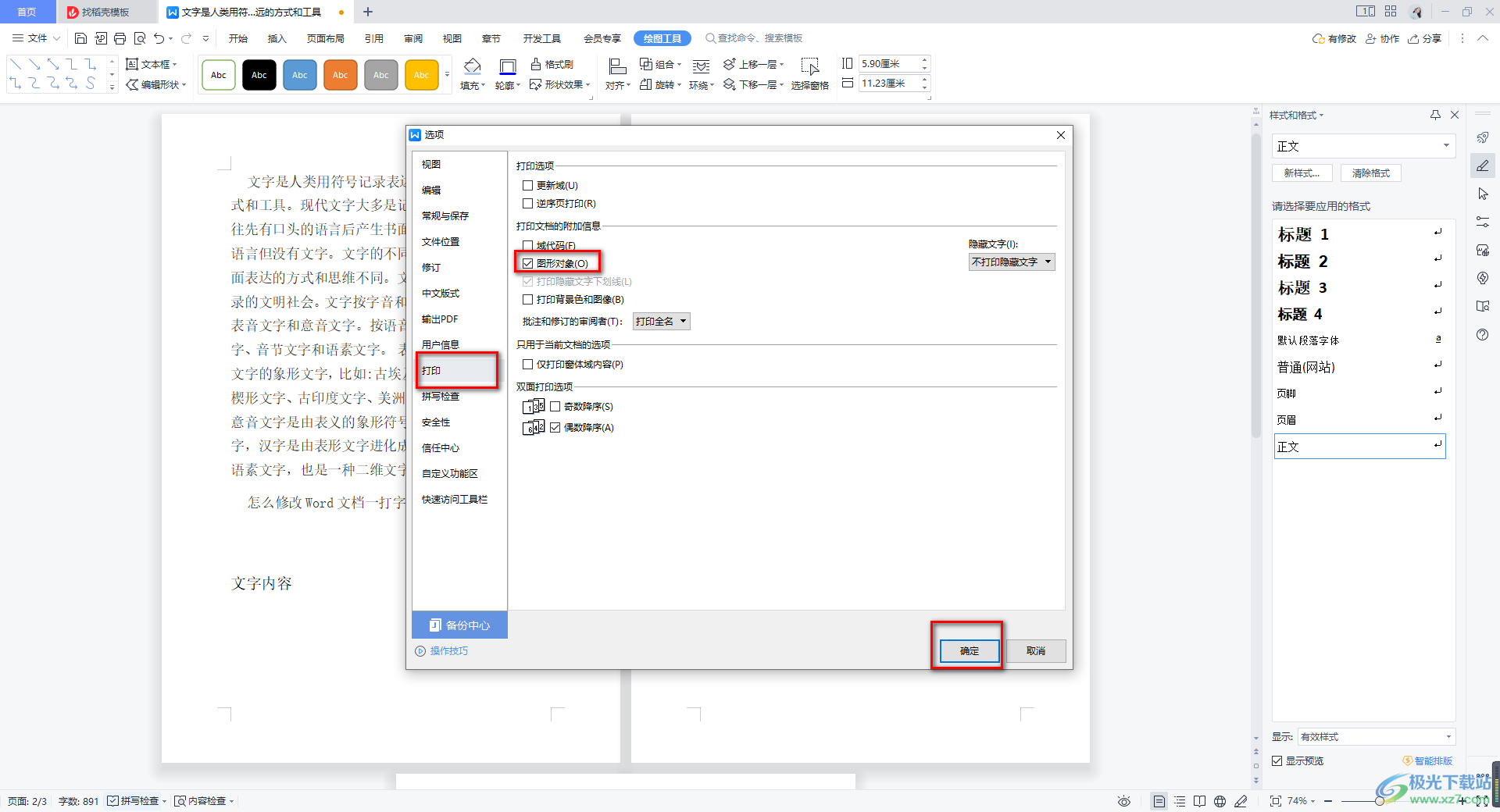1500x812 pixels.
Task: Click the Undo arrow icon
Action: click(159, 38)
